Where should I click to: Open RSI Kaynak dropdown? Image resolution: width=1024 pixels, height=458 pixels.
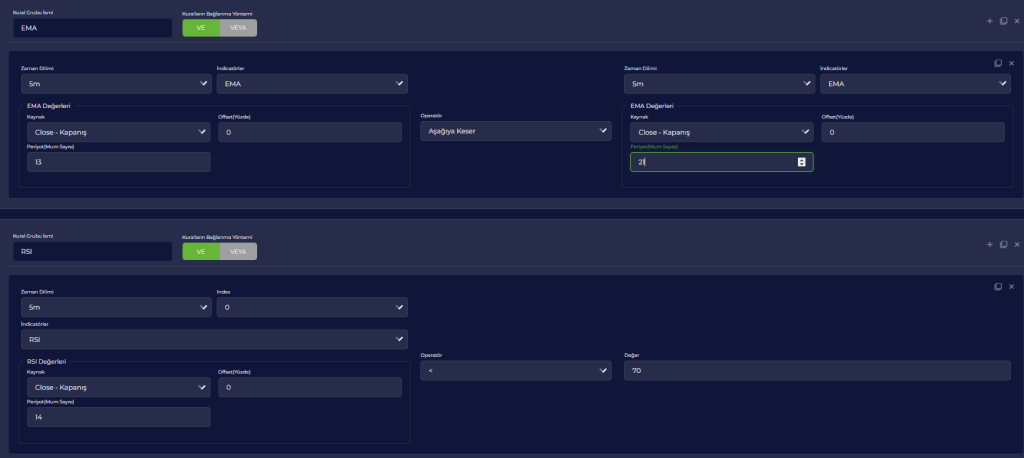(118, 387)
